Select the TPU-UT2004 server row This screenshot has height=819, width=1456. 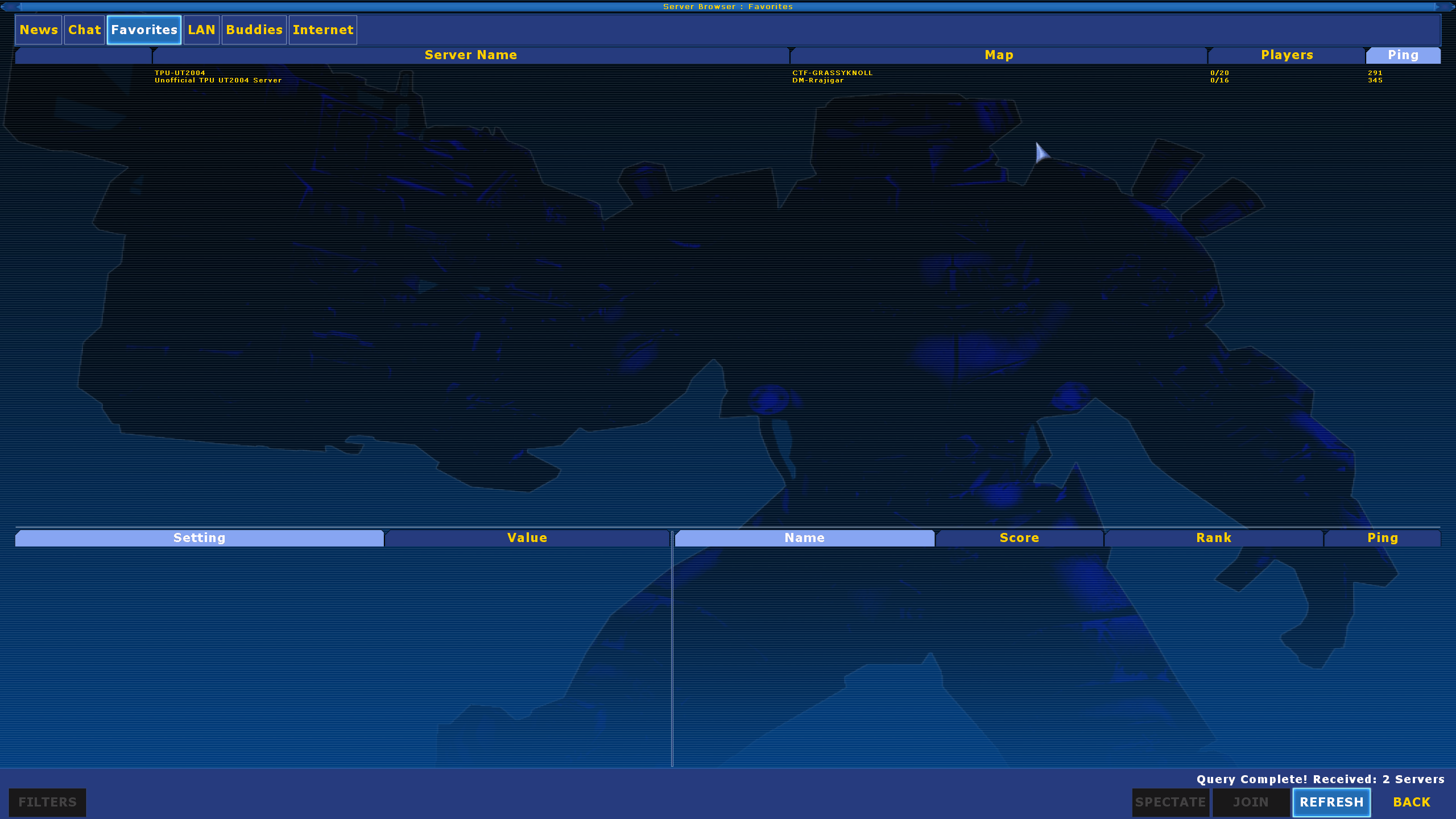pyautogui.click(x=728, y=73)
